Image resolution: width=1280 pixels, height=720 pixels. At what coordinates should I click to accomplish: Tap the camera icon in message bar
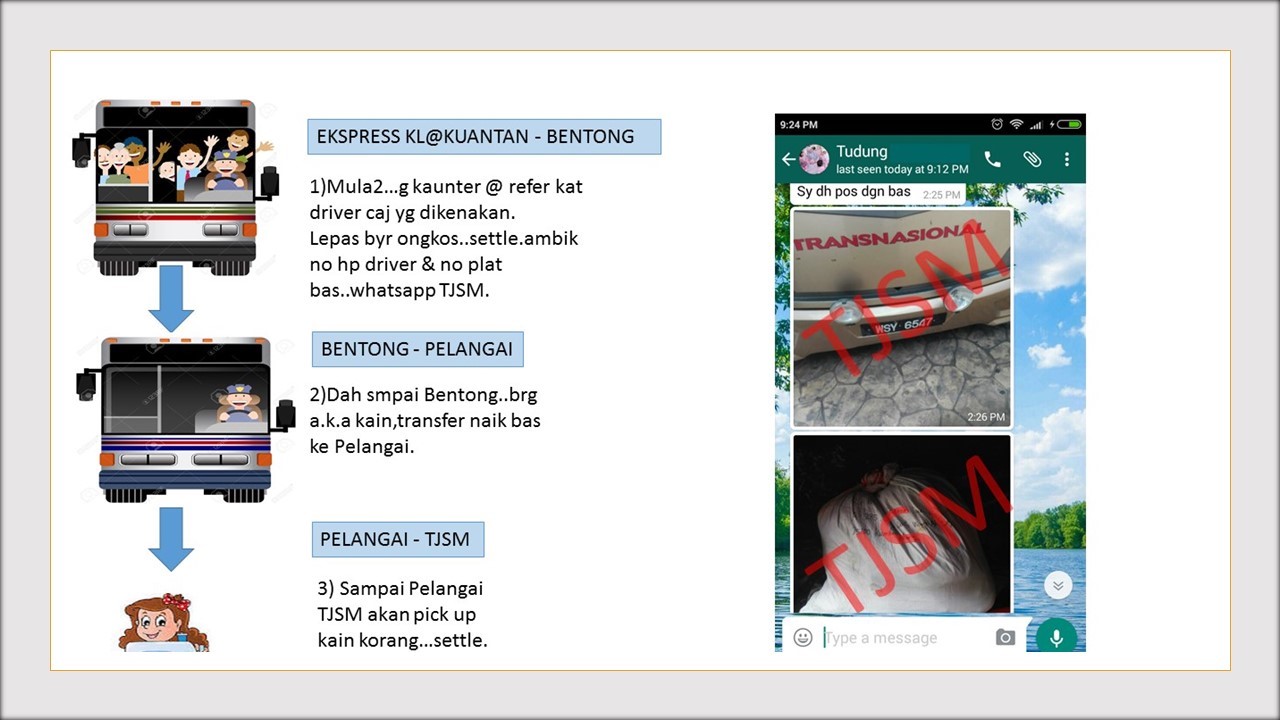click(1005, 637)
